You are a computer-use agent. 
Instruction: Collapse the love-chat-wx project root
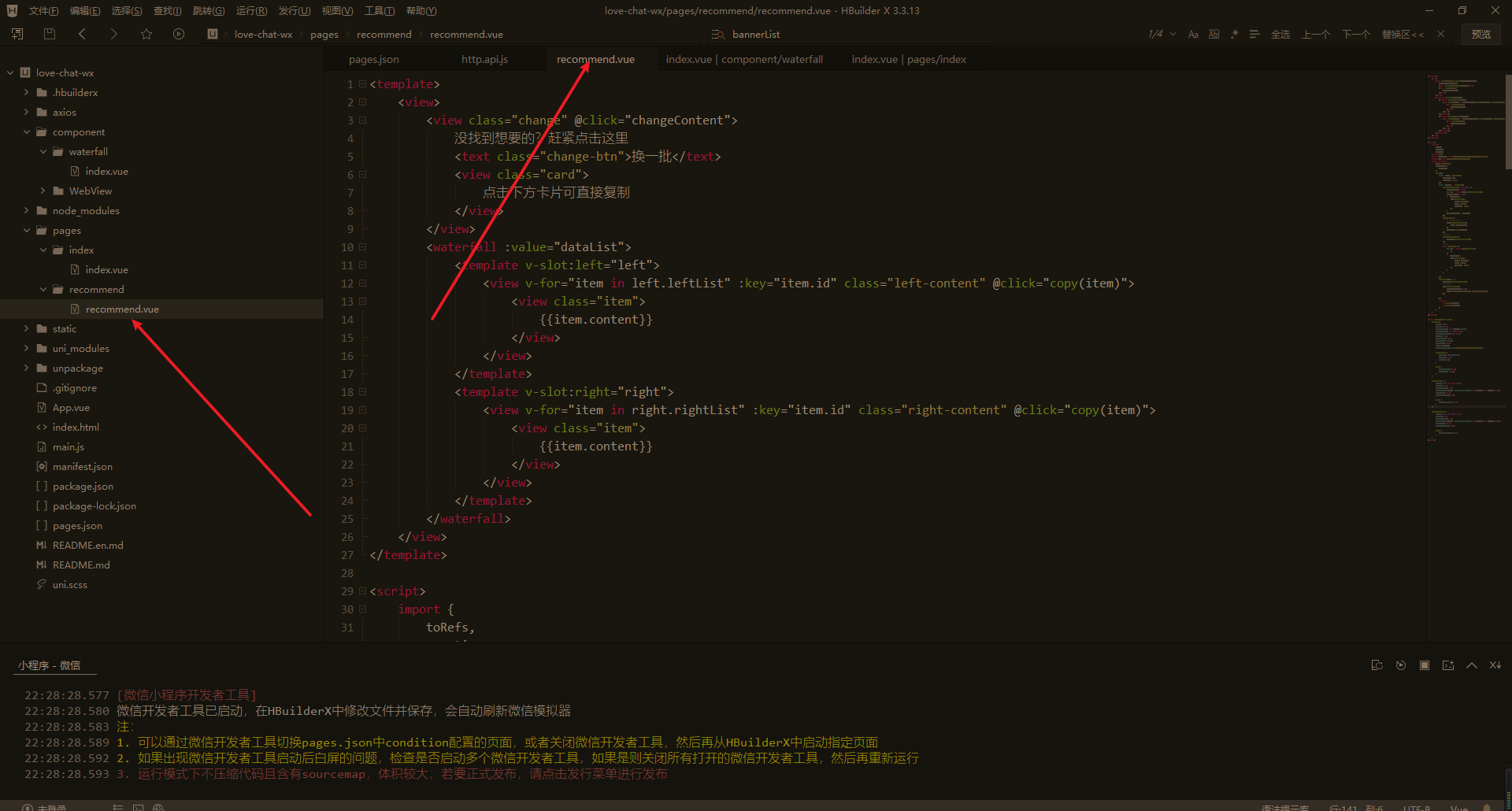click(x=10, y=72)
